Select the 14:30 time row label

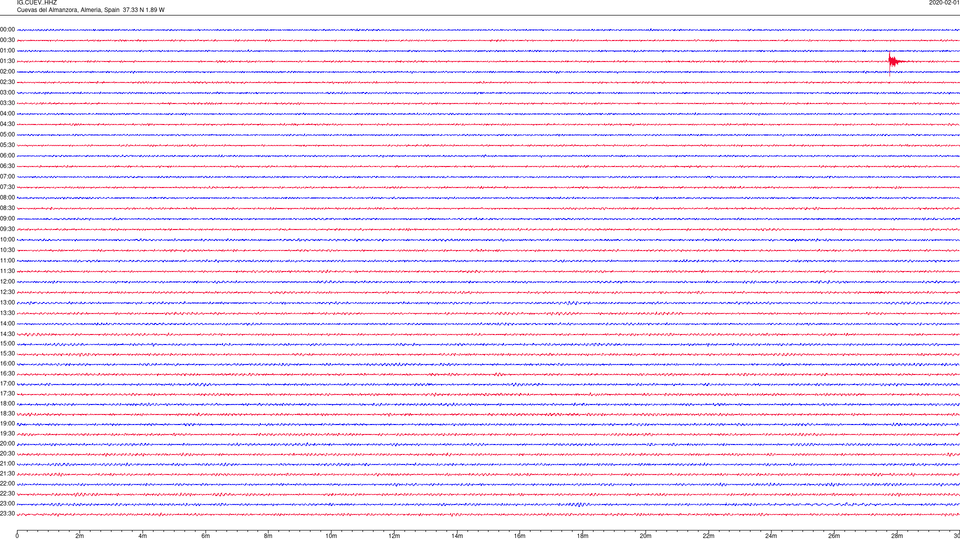7,334
